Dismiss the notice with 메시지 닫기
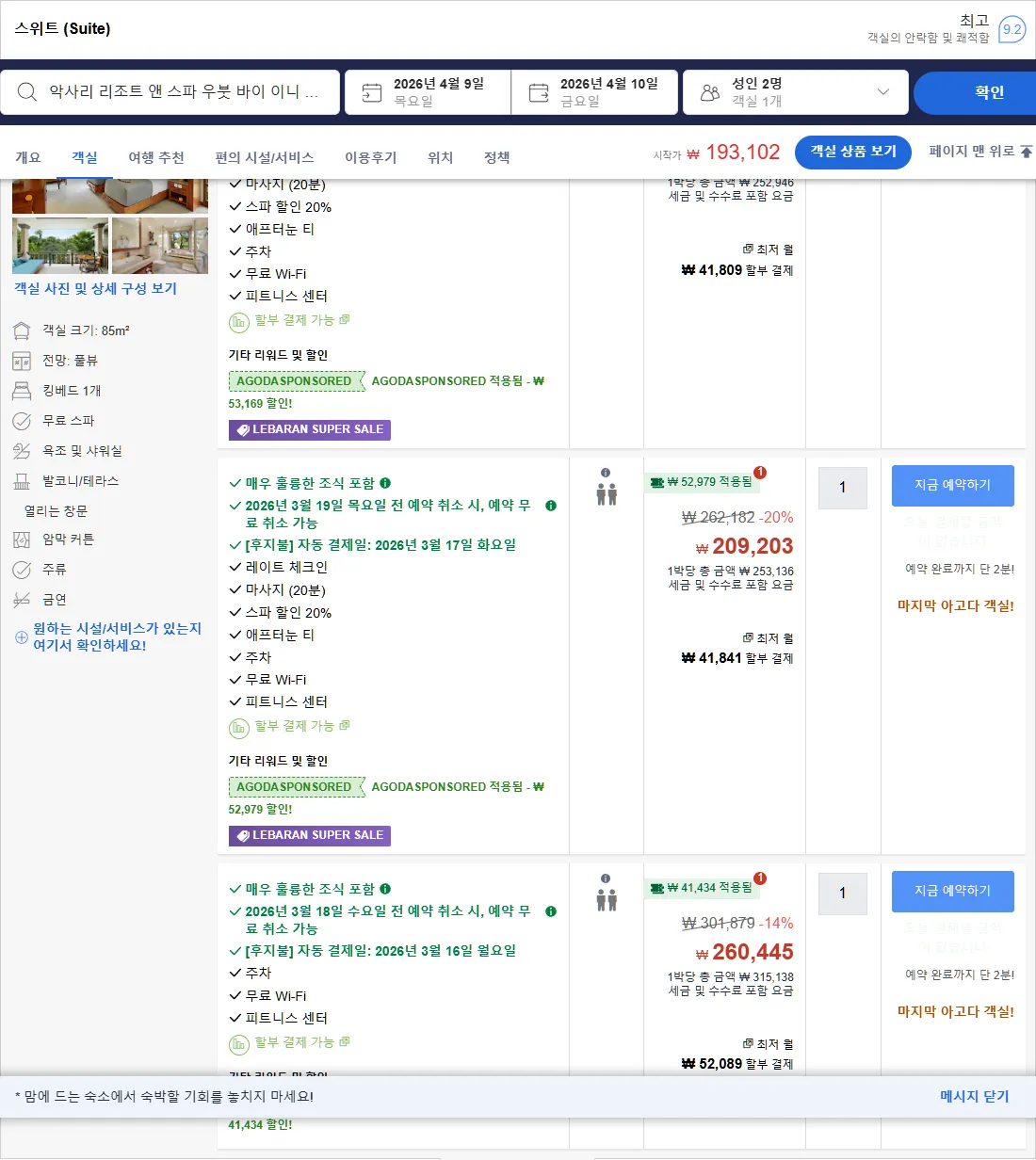This screenshot has height=1160, width=1036. coord(975,1097)
